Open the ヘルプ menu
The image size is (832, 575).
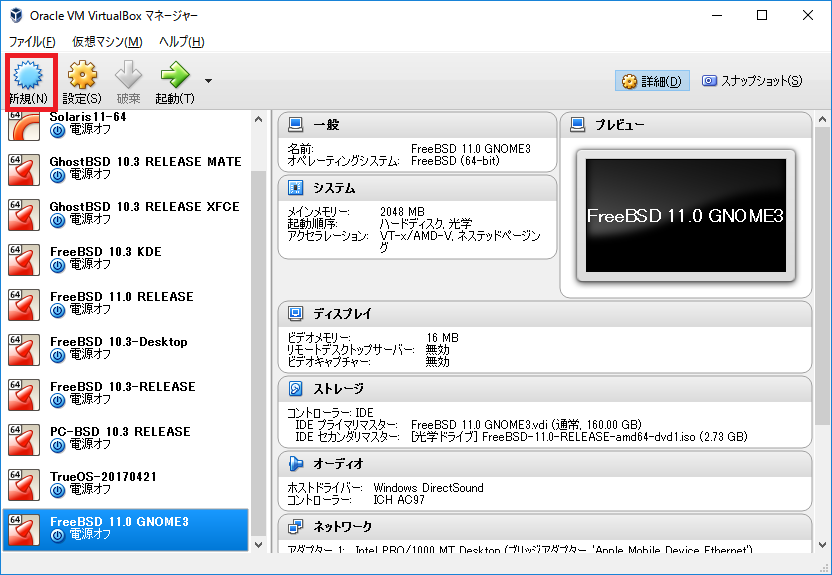(181, 41)
